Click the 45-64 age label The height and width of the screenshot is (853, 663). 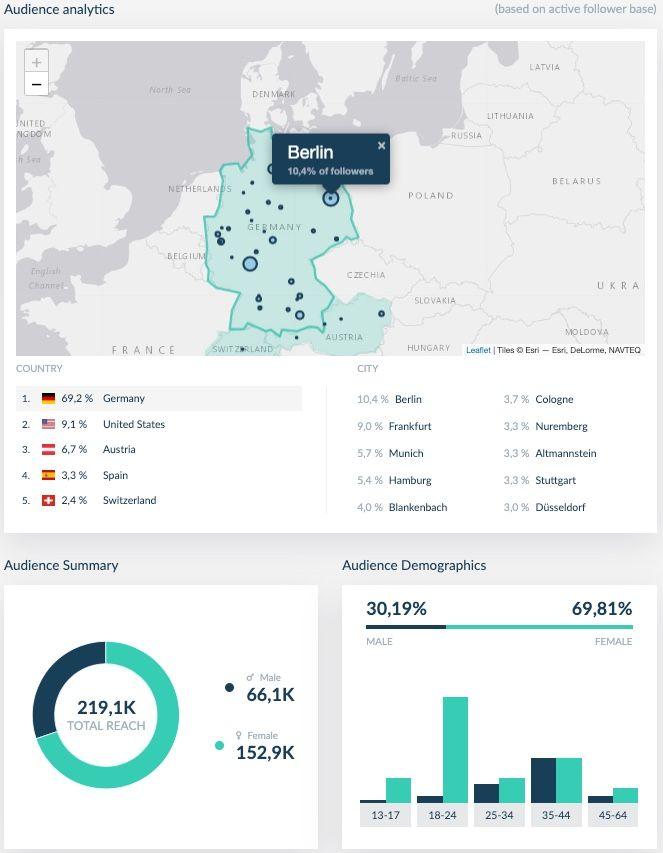613,815
